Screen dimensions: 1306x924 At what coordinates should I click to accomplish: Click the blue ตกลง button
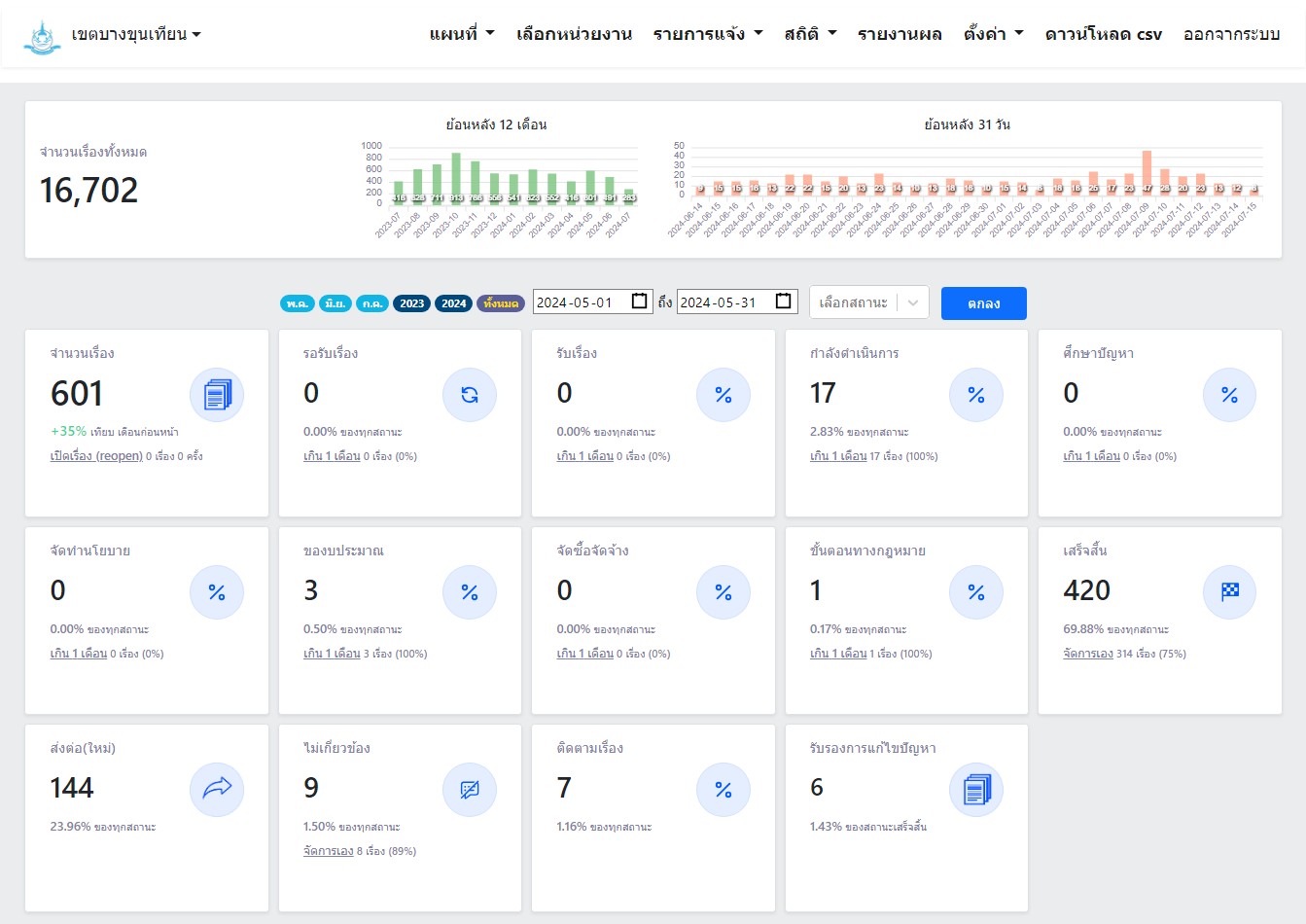(983, 303)
